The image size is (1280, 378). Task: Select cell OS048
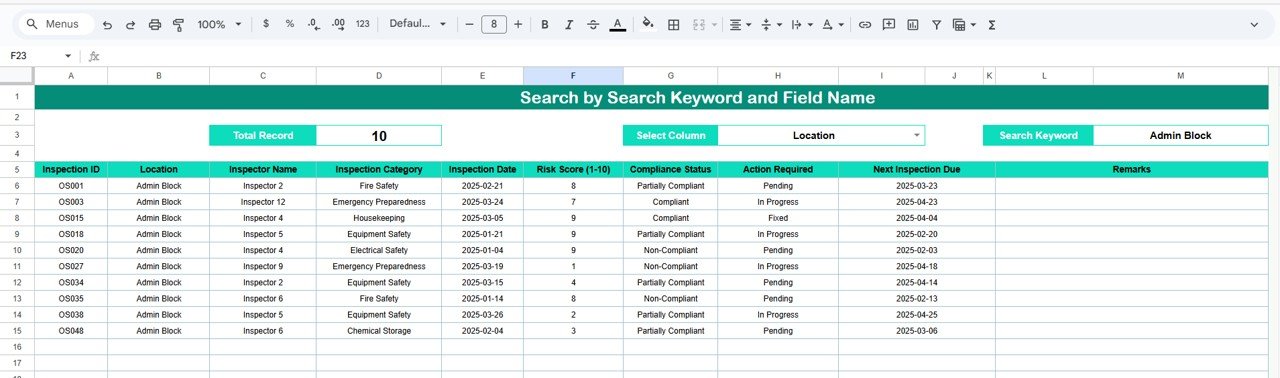pos(71,331)
